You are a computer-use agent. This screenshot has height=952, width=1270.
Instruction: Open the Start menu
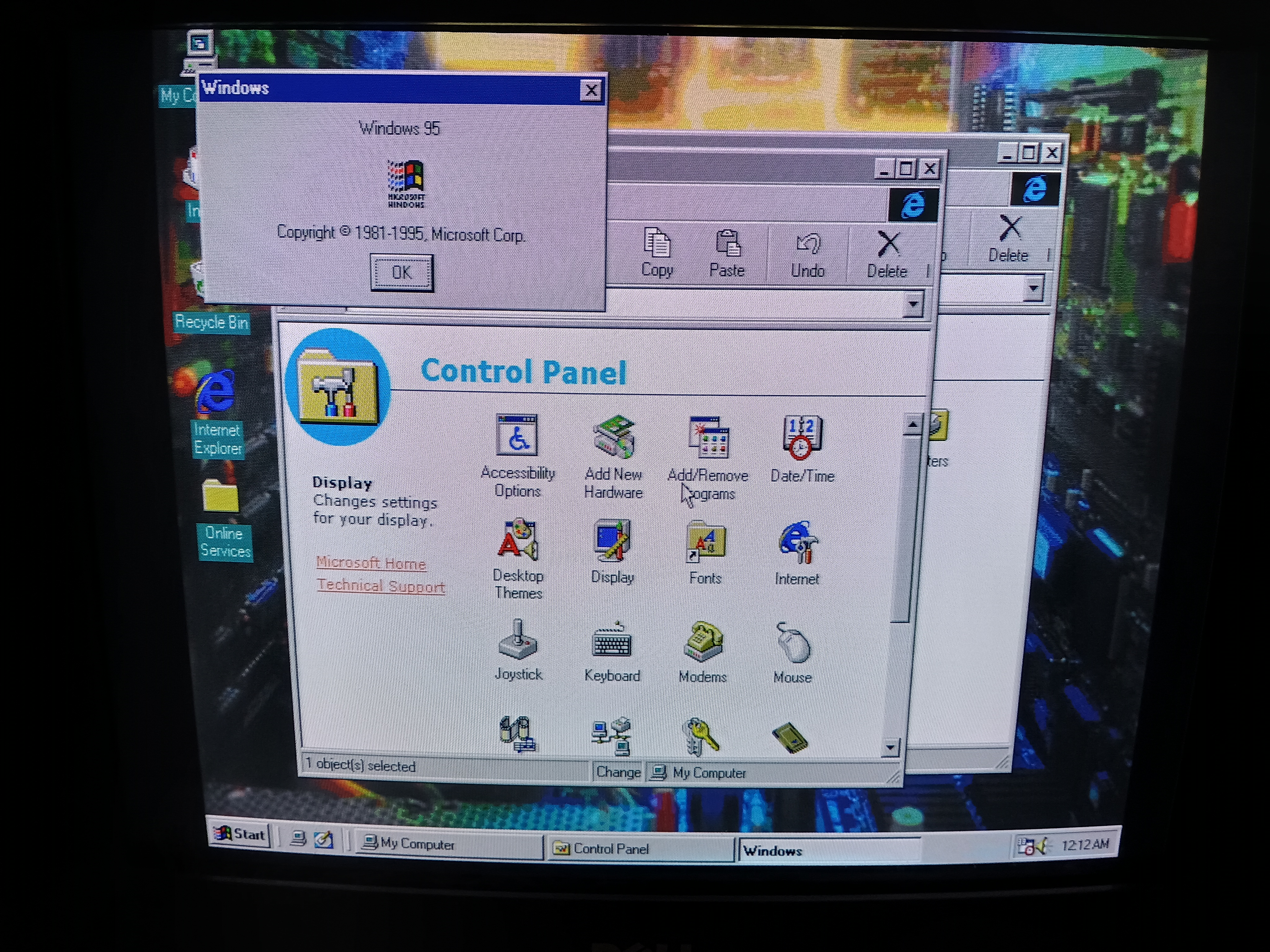[x=240, y=835]
